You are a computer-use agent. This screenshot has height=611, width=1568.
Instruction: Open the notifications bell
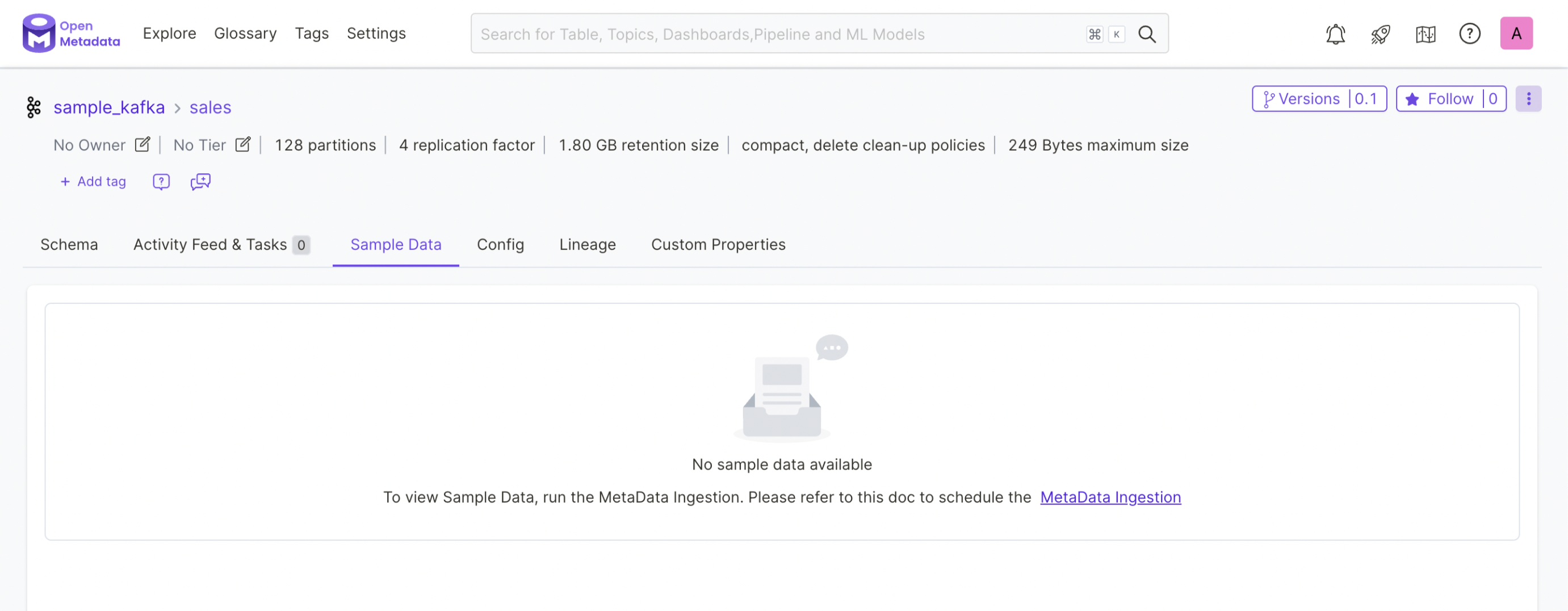click(x=1335, y=34)
